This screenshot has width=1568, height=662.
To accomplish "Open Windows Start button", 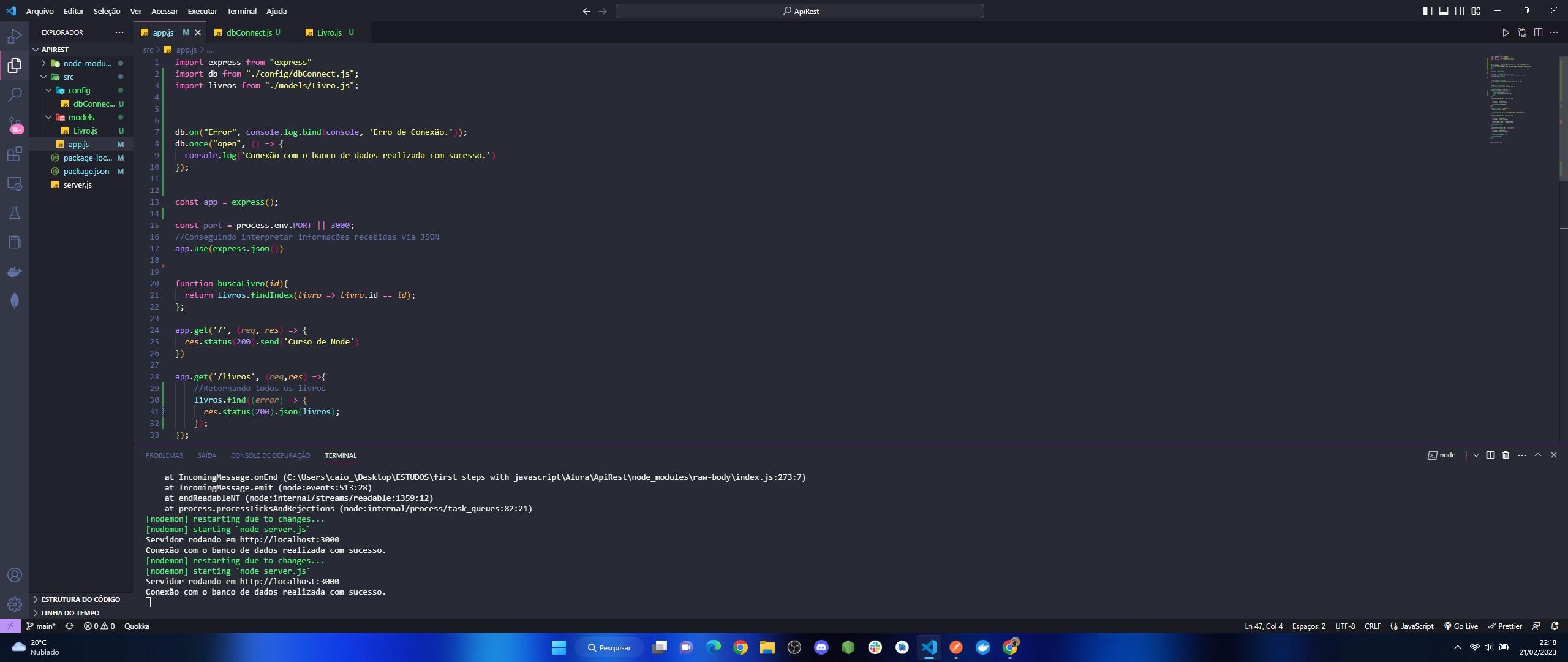I will click(559, 647).
